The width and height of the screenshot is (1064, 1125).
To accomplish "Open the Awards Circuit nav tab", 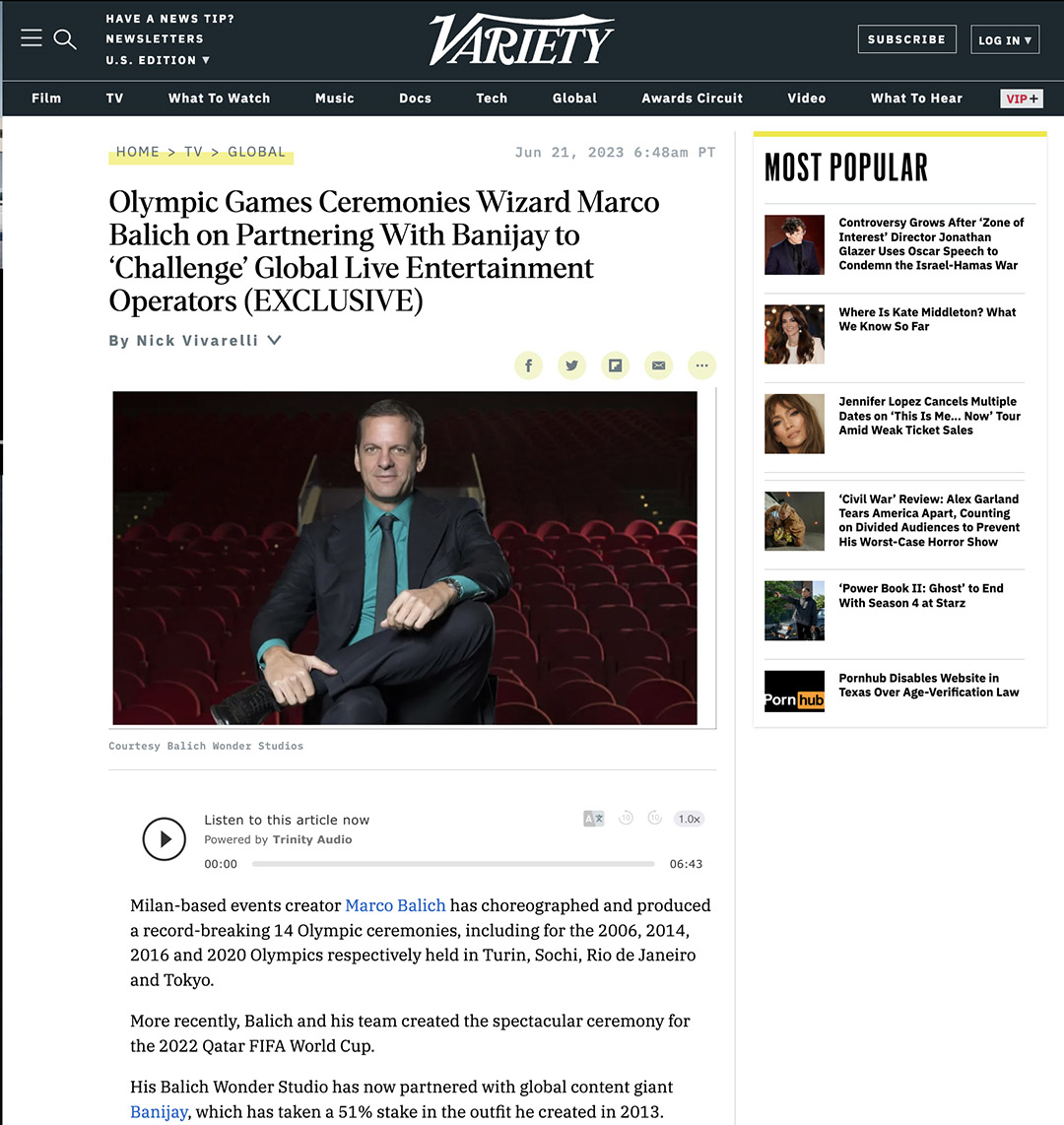I will click(692, 99).
